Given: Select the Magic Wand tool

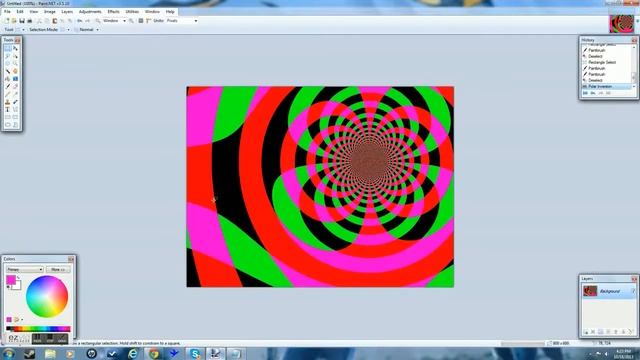Looking at the screenshot, I should point(7,71).
